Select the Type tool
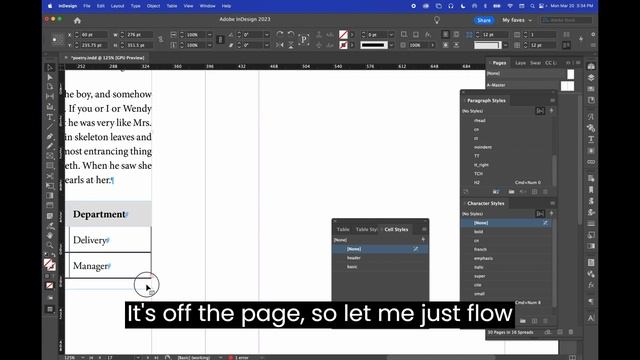 pyautogui.click(x=50, y=117)
